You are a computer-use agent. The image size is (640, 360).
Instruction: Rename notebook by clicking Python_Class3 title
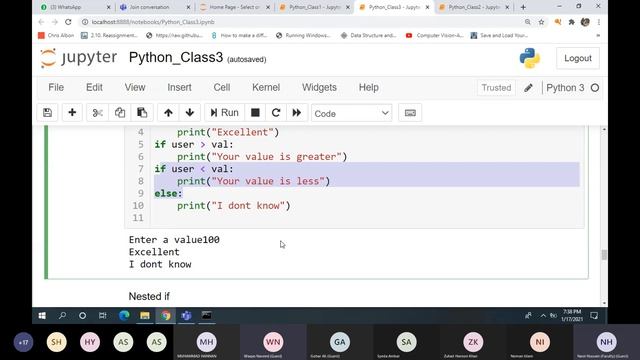(176, 58)
